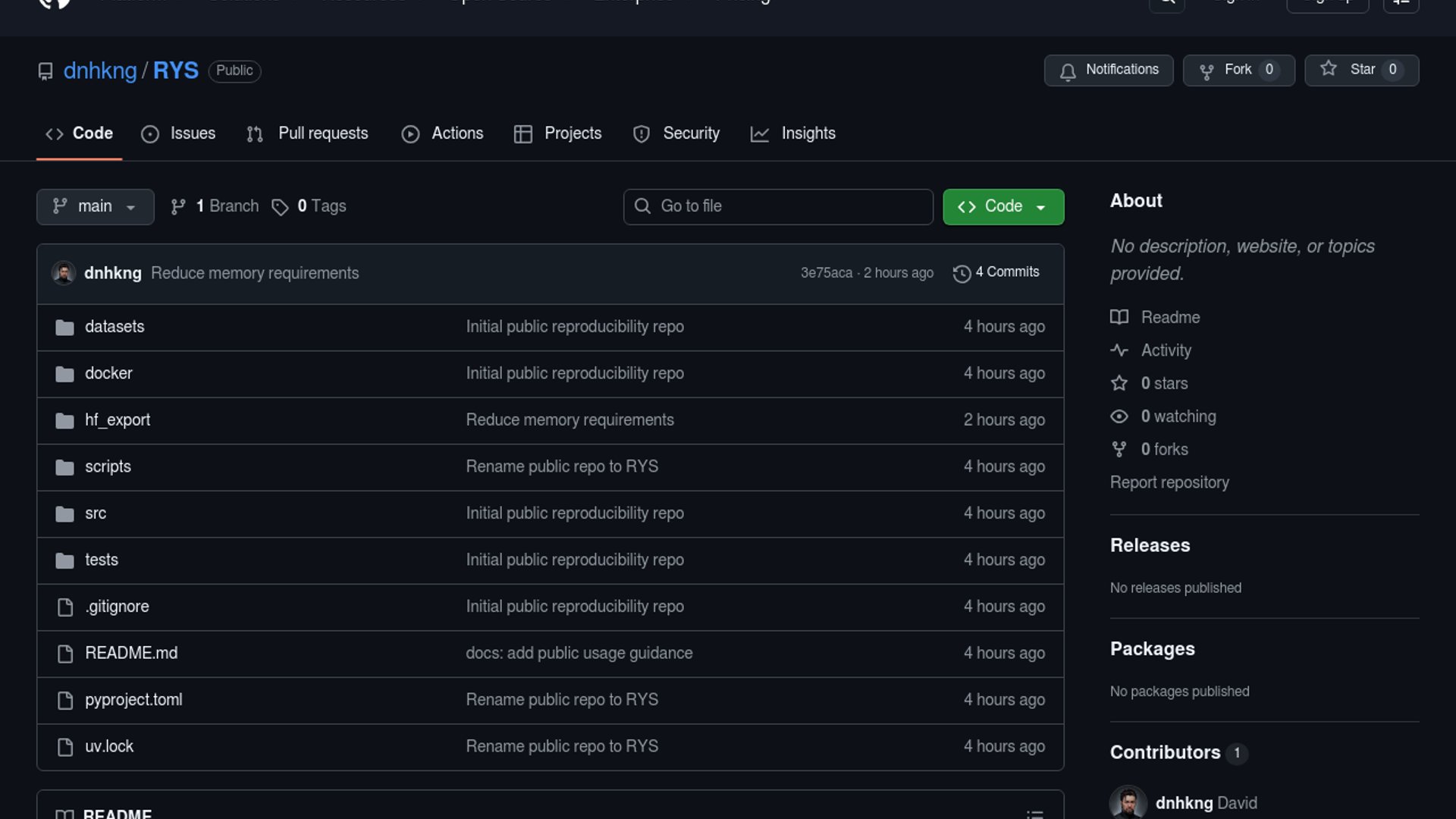Click dnhkng contributor avatar thumbnail
Viewport: 1456px width, 819px height.
[1128, 802]
